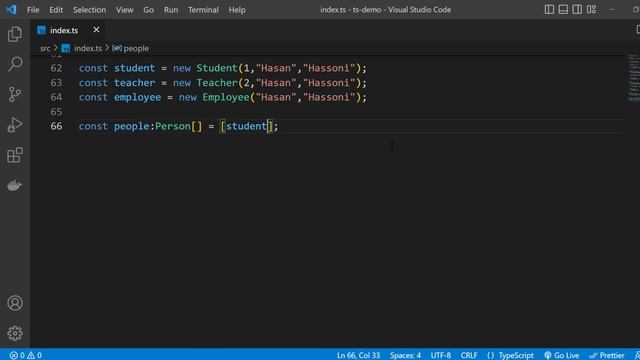Viewport: 640px width, 360px height.
Task: Change indentation via Spaces: 4
Action: pos(405,355)
